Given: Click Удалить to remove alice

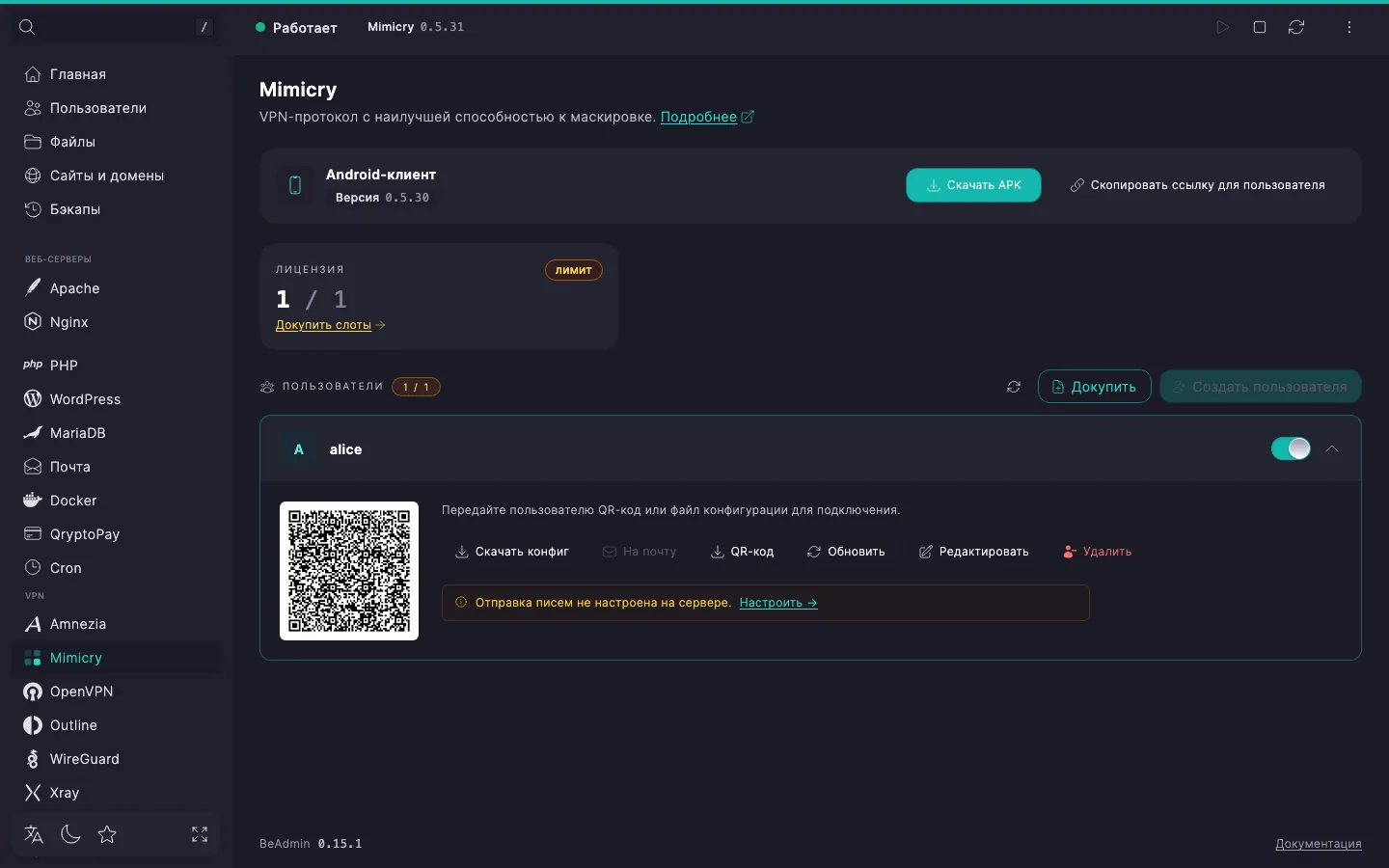Looking at the screenshot, I should pyautogui.click(x=1097, y=552).
